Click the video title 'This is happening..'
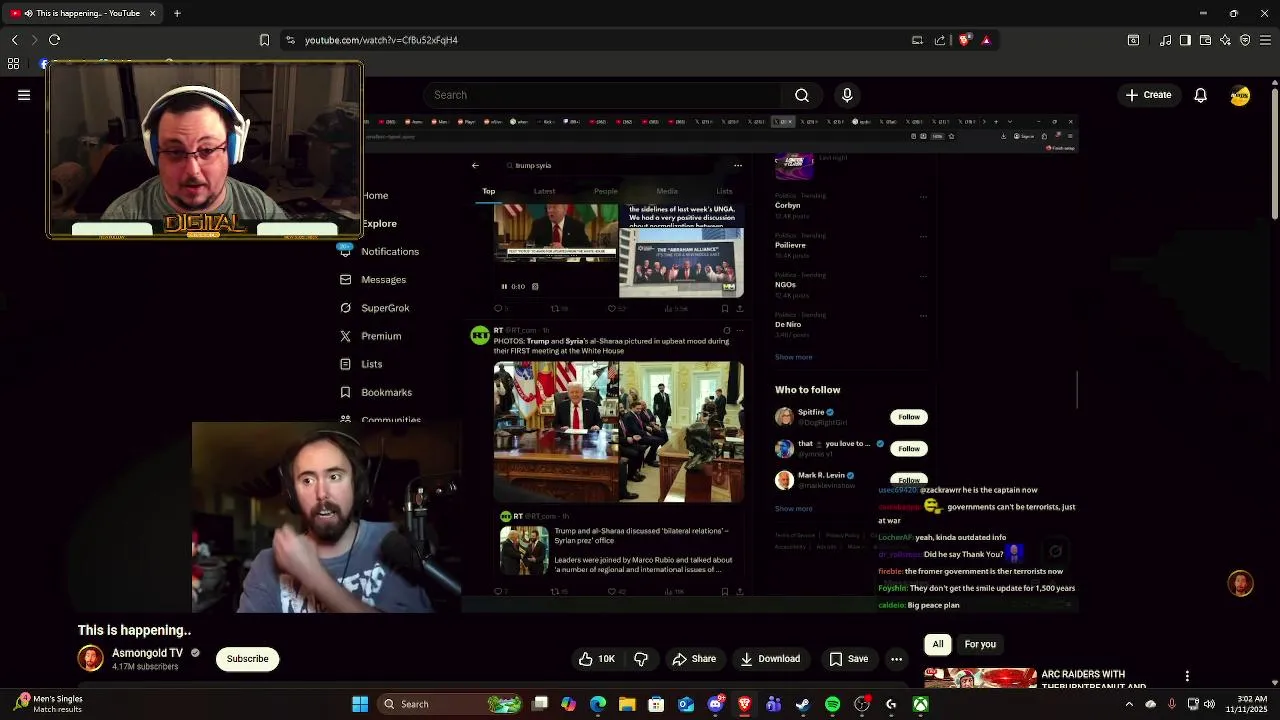The height and width of the screenshot is (720, 1280). [x=134, y=630]
